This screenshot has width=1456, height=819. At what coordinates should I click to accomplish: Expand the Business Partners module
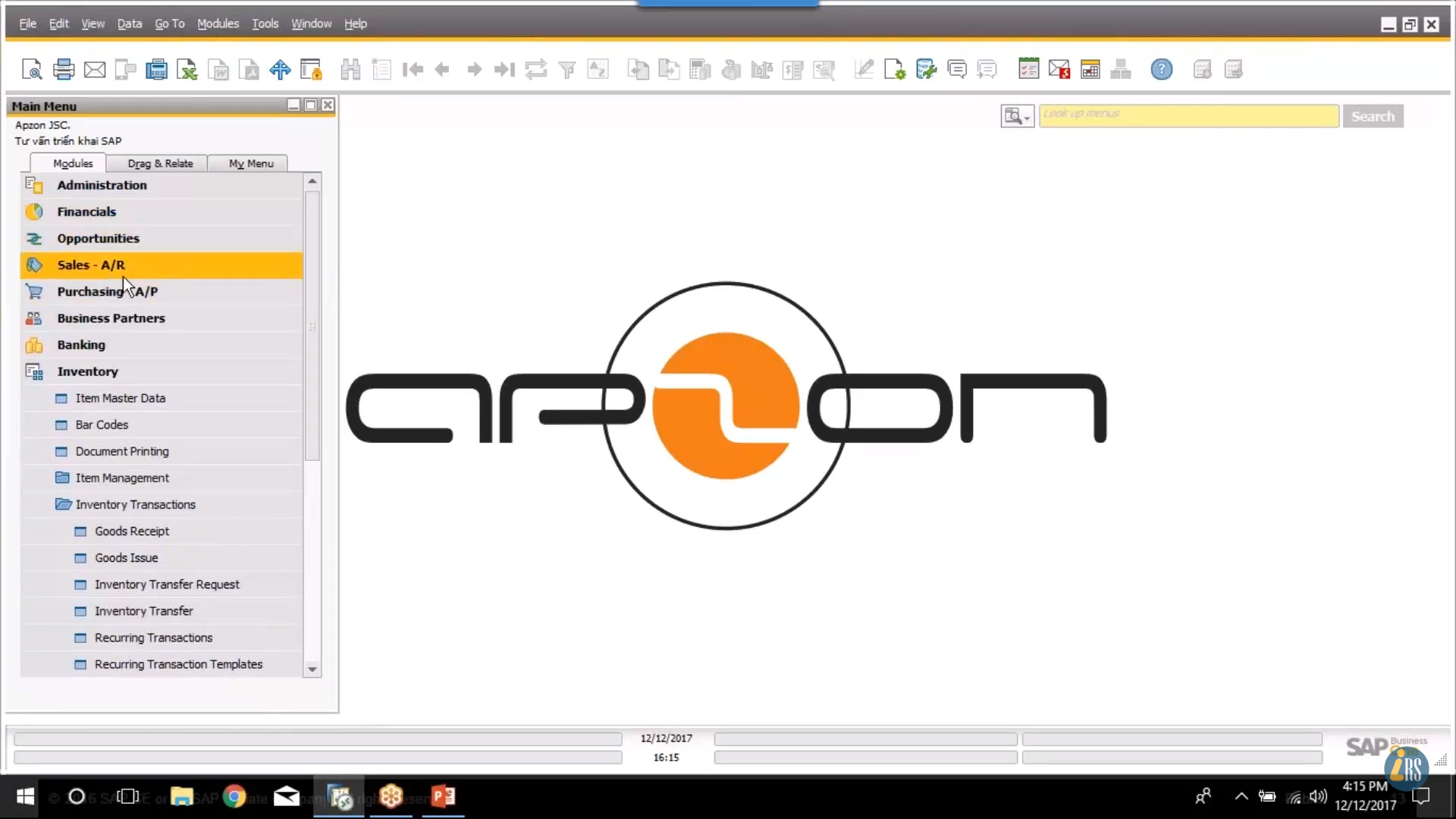click(x=162, y=318)
